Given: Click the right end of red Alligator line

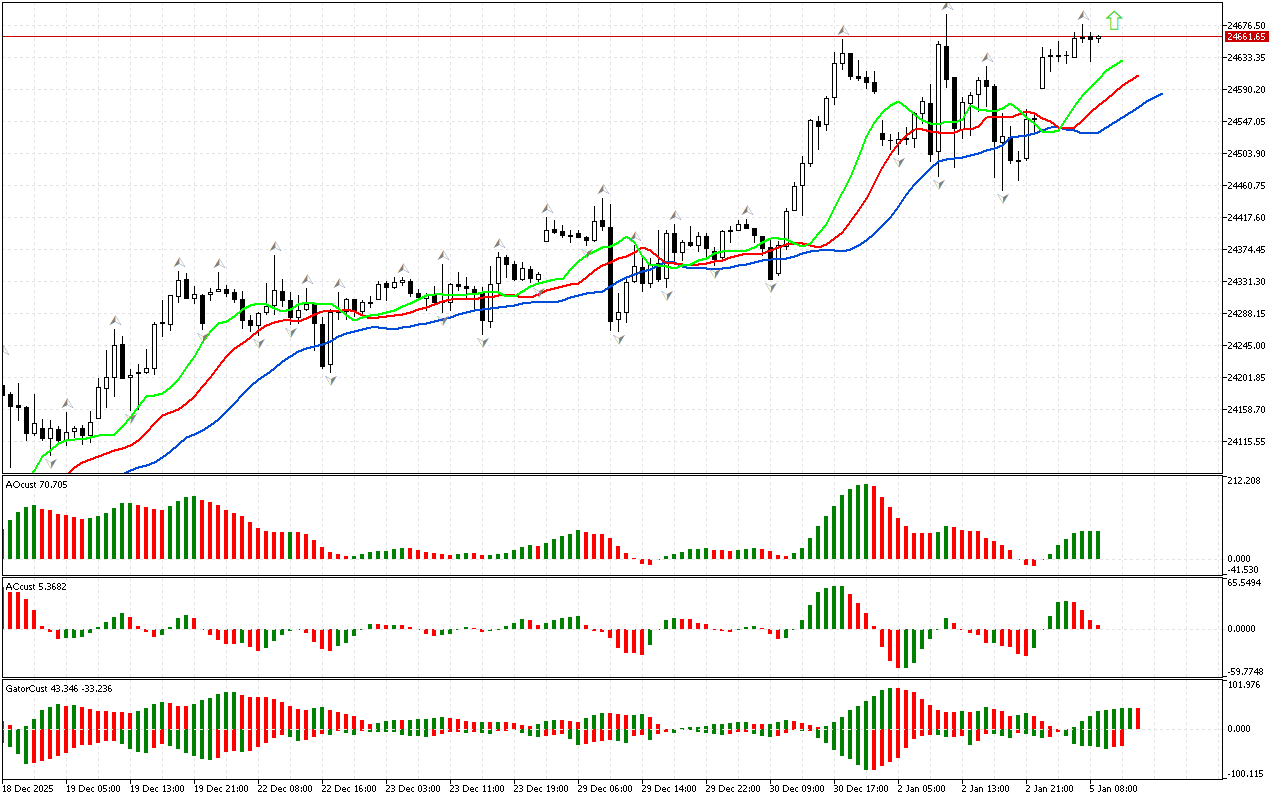Looking at the screenshot, I should tap(1137, 76).
